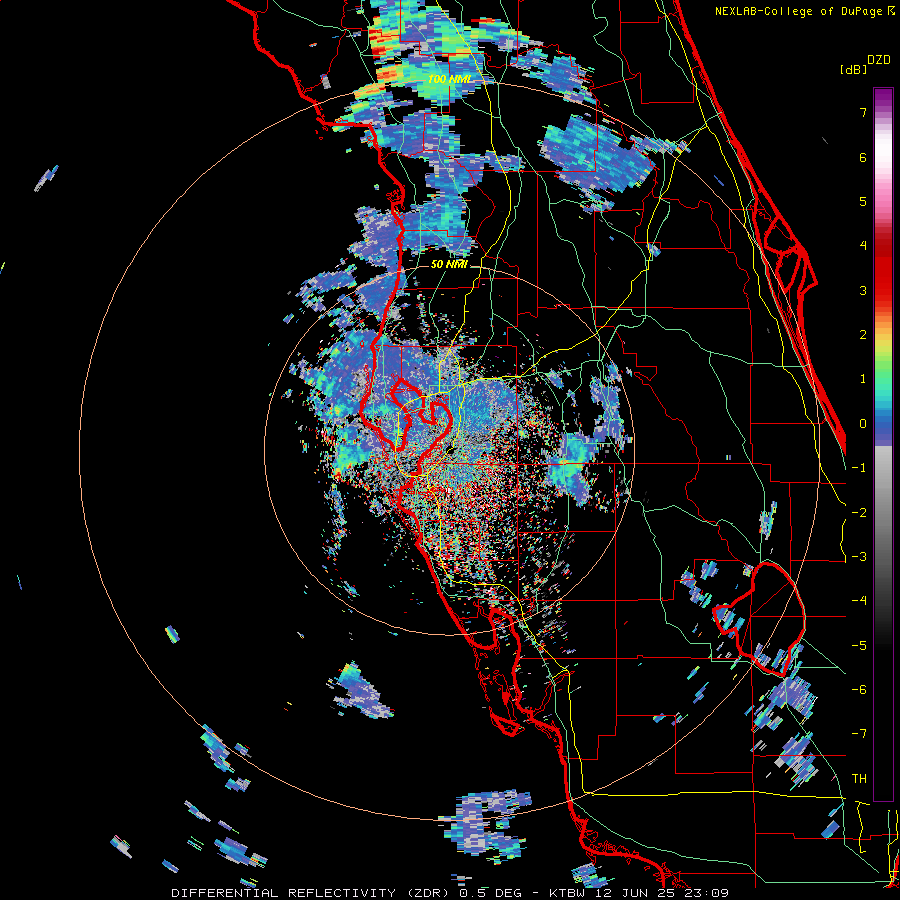
Task: Click the 50 NMI range ring label
Action: 449,264
